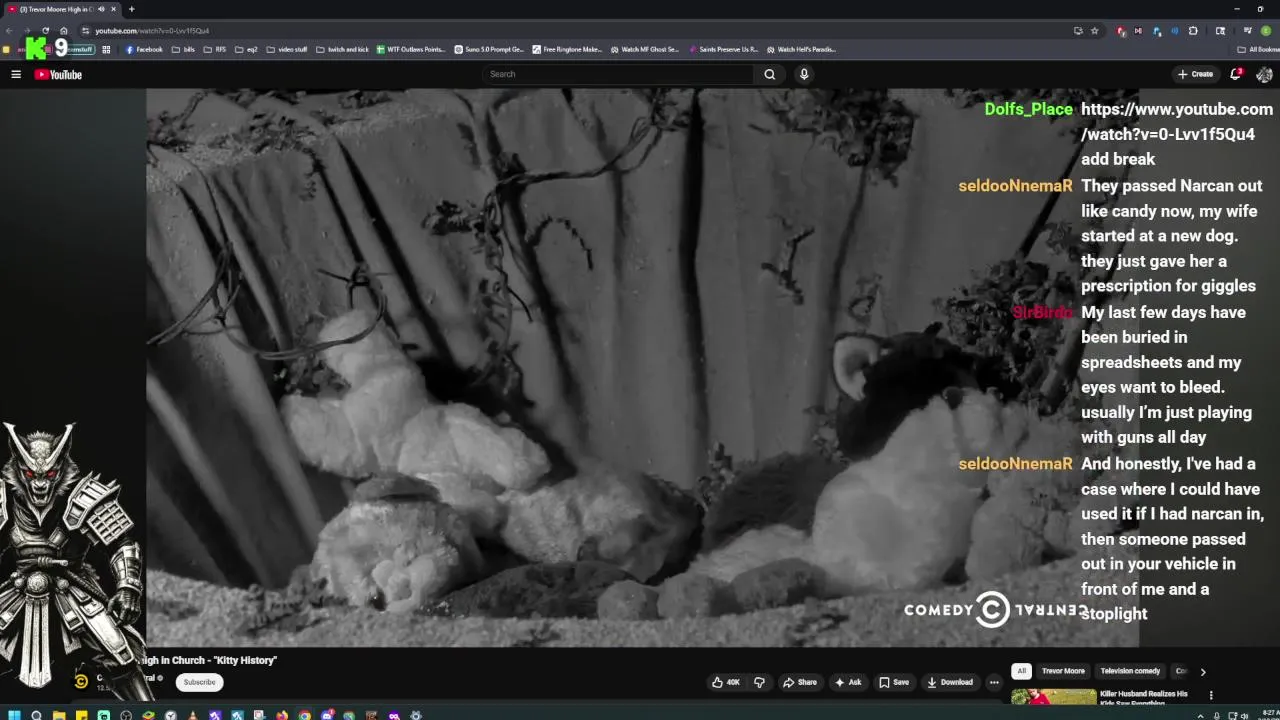Select the Television comedy filter chip
1280x720 pixels.
[x=1130, y=672]
